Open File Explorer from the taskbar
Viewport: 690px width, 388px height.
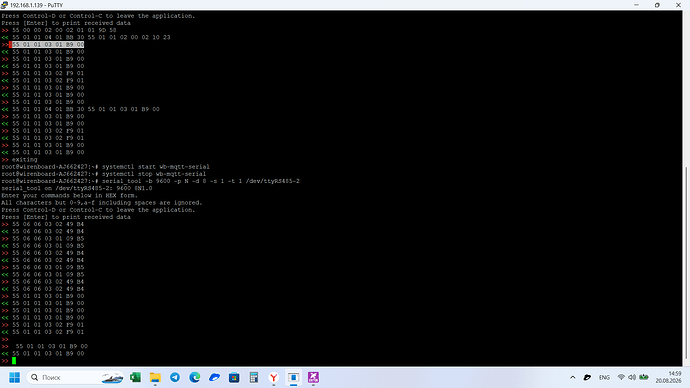[x=155, y=377]
